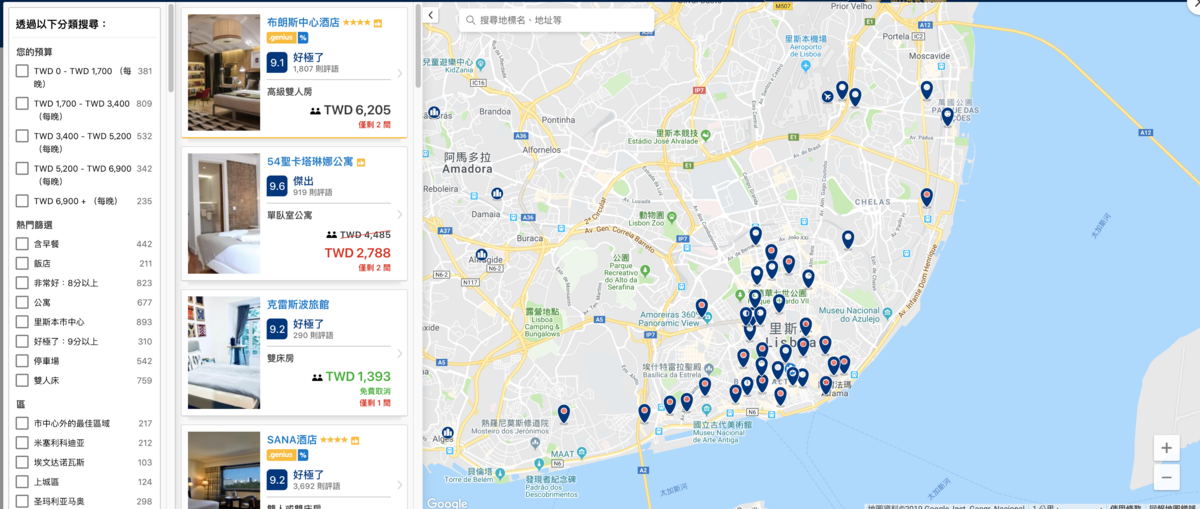Image resolution: width=1200 pixels, height=509 pixels.
Task: Zoom in on the map
Action: pyautogui.click(x=1166, y=448)
